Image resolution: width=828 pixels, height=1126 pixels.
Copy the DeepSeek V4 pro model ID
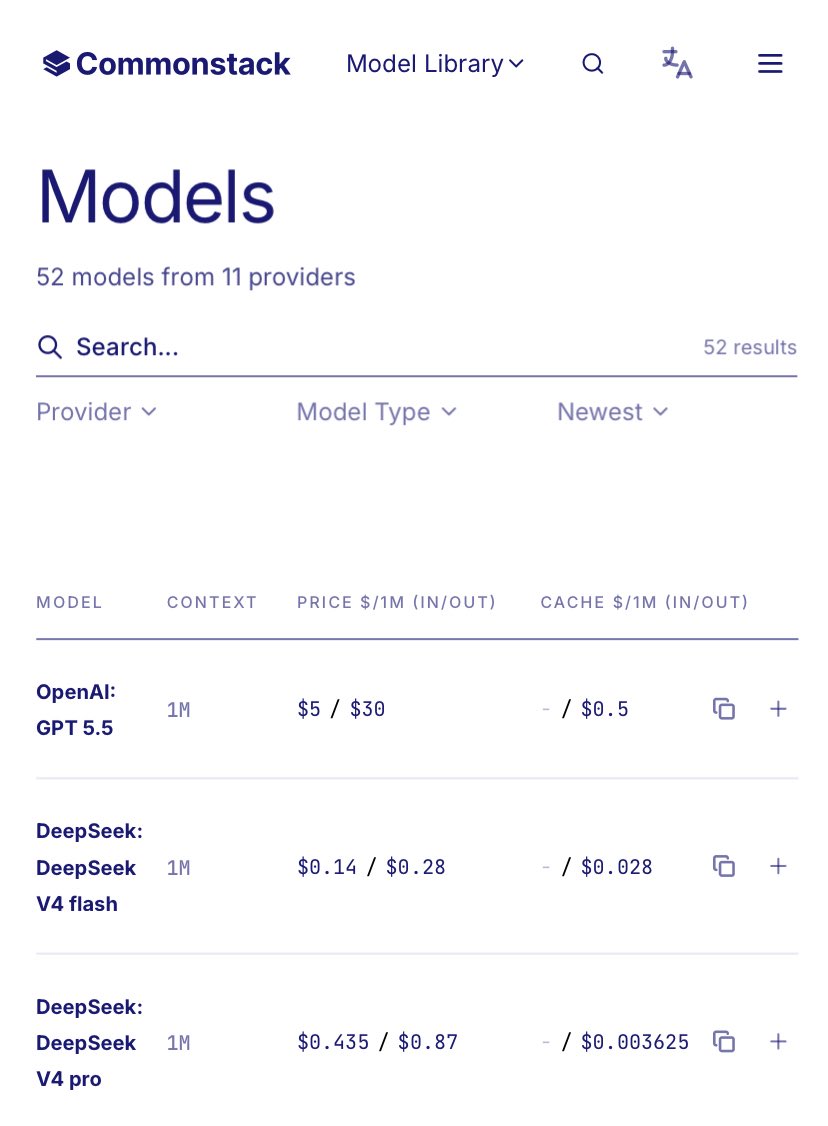(x=724, y=1041)
